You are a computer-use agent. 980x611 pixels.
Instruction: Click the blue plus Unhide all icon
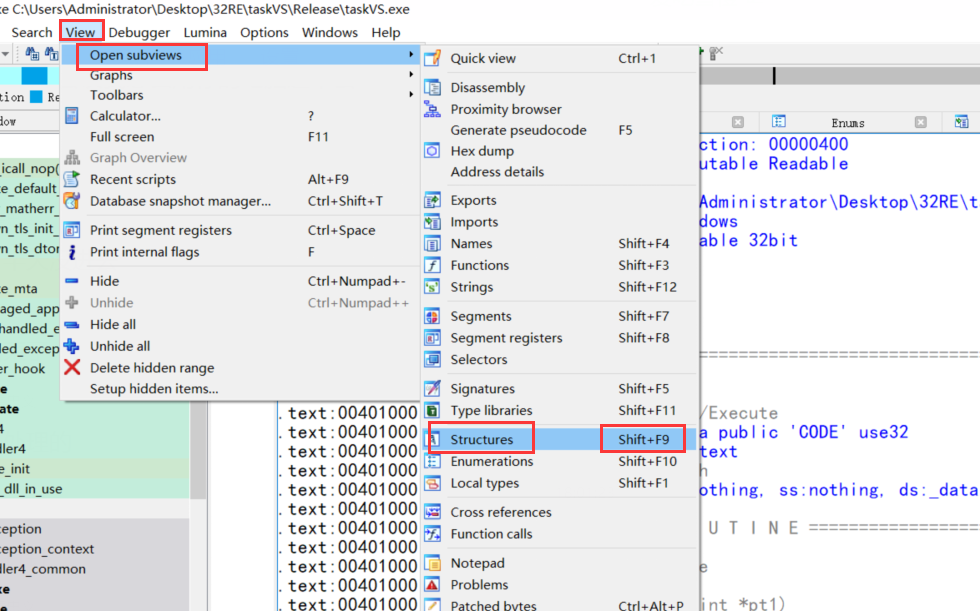[x=72, y=345]
